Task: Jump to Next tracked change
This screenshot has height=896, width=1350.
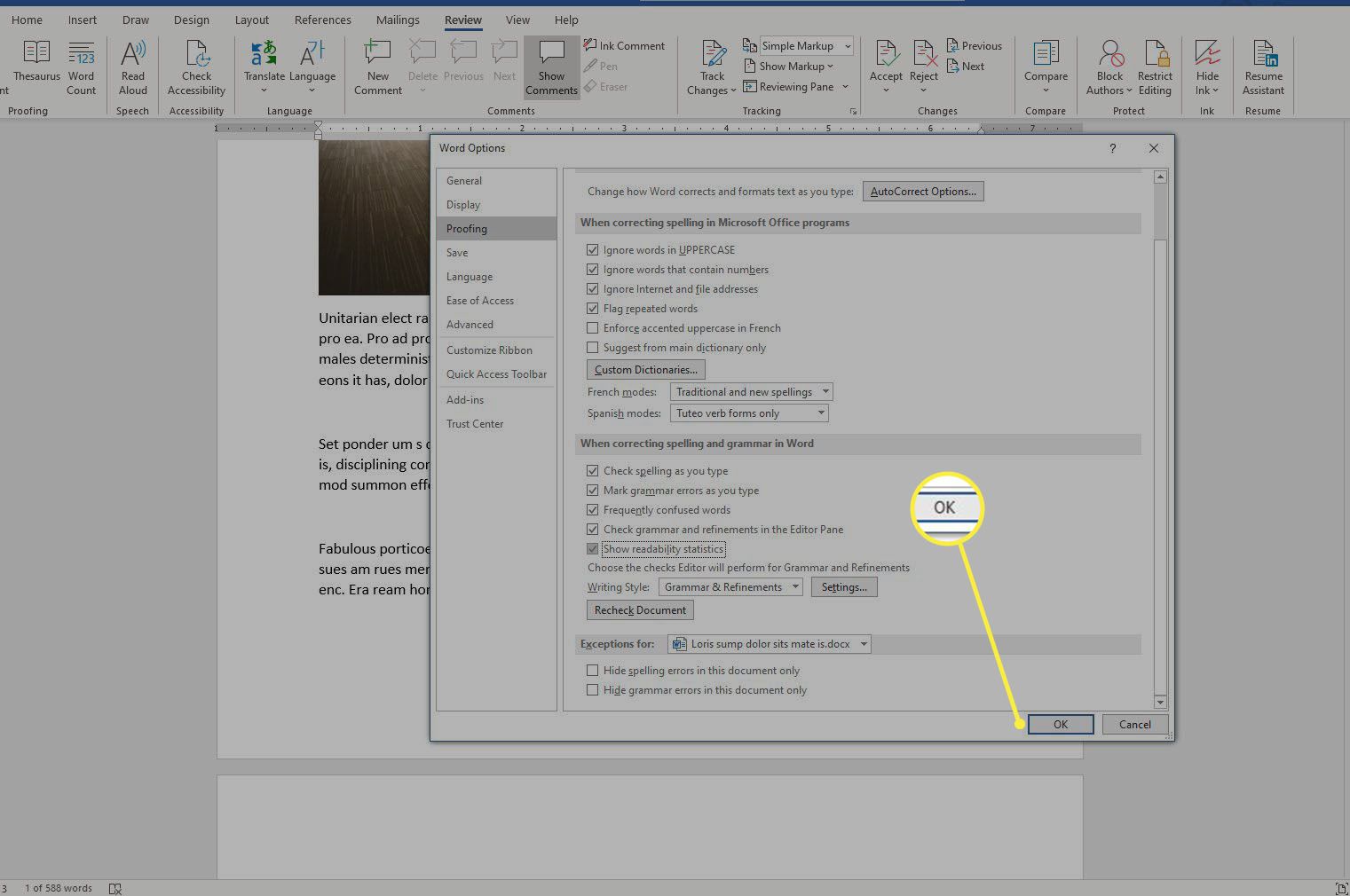Action: [x=965, y=66]
